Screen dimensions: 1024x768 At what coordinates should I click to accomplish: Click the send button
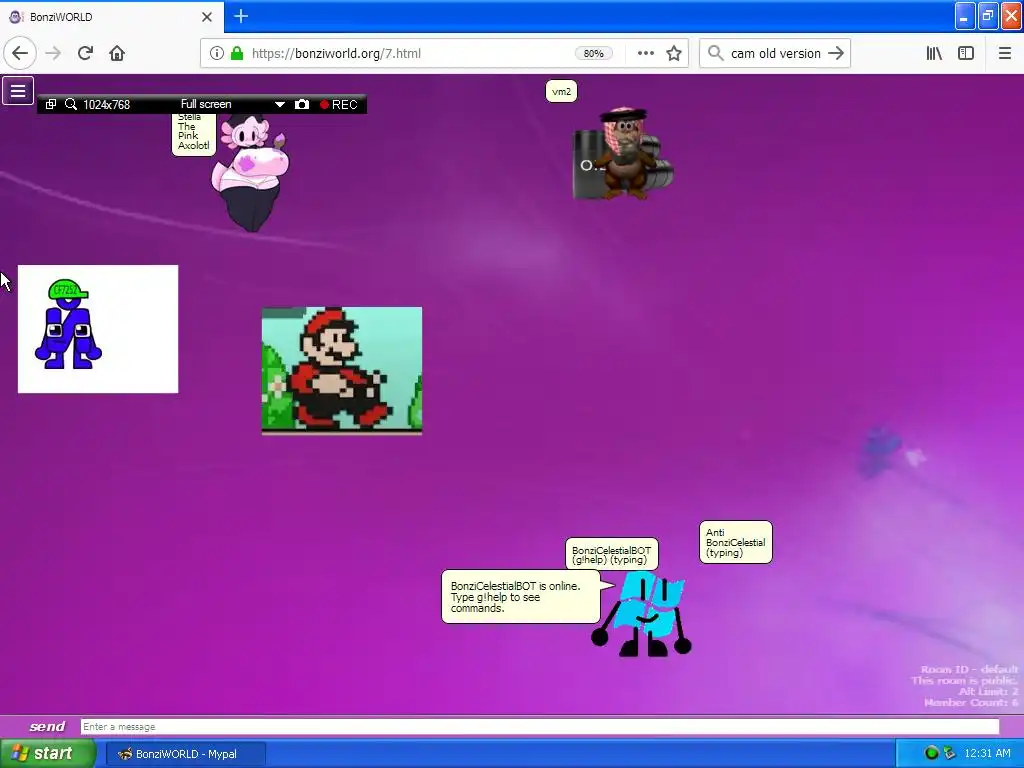pos(46,726)
